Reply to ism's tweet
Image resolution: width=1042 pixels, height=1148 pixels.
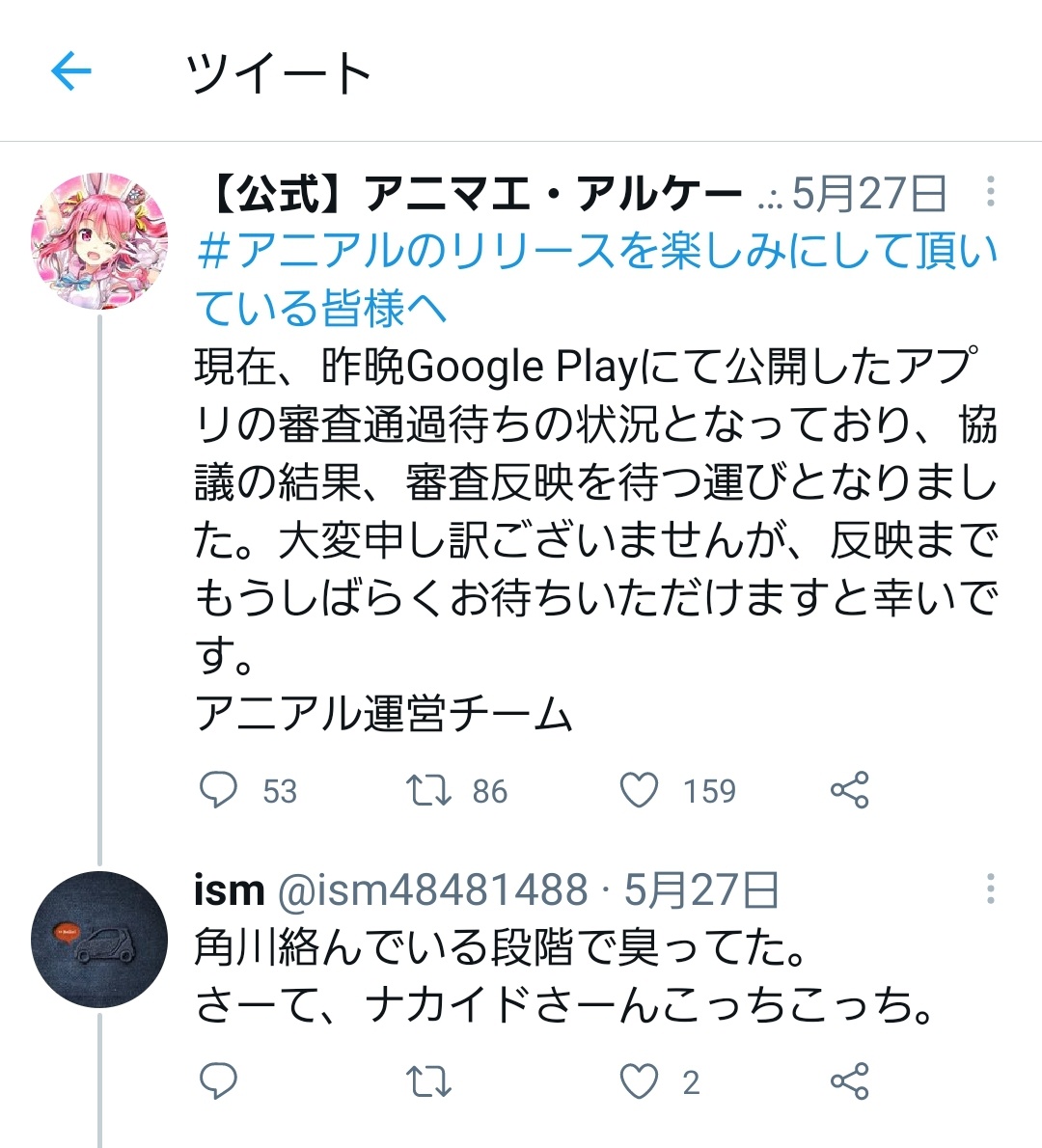click(x=218, y=1080)
